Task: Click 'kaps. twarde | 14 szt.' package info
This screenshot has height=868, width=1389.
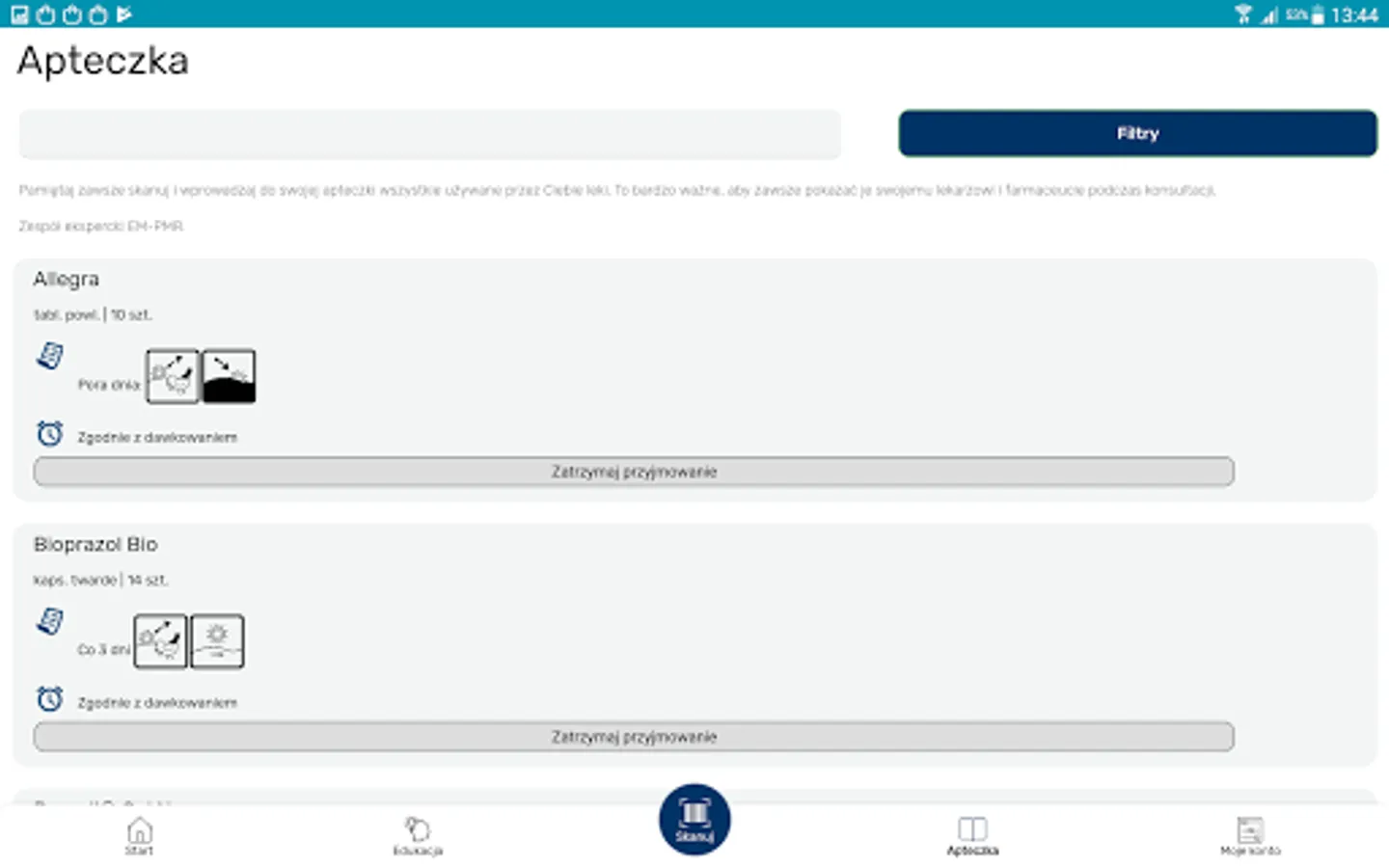Action: click(x=100, y=580)
